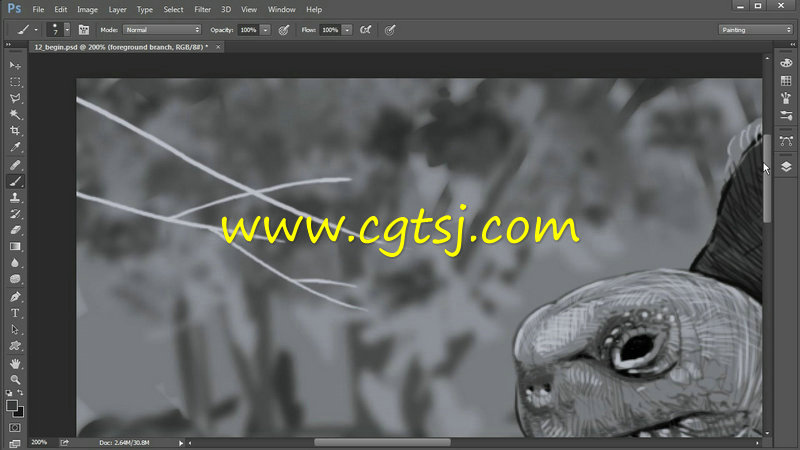Select the Pen tool
Screen dimensions: 800x450
(x=15, y=296)
